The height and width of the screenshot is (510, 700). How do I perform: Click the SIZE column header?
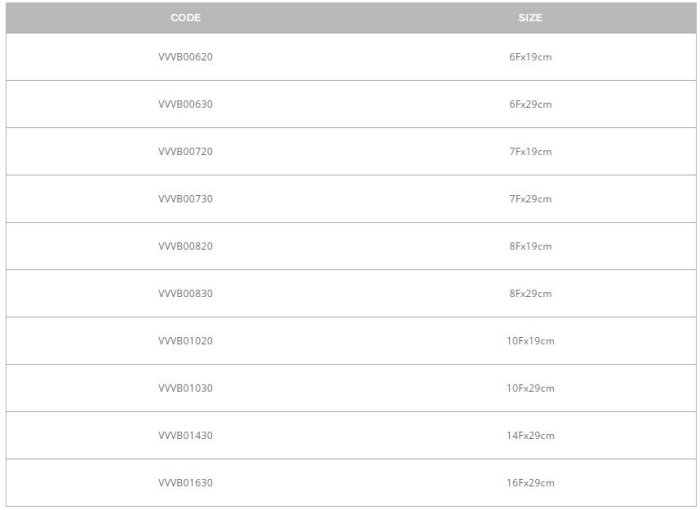[530, 18]
